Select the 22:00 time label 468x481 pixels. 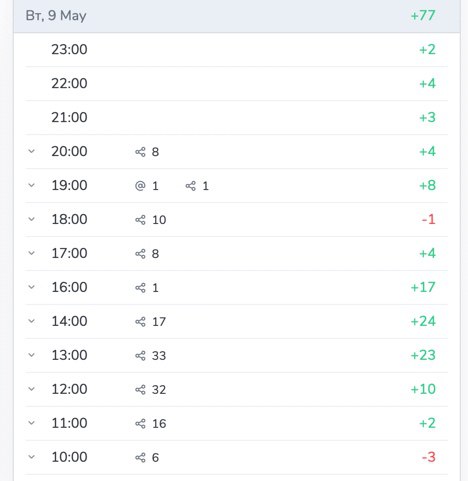click(69, 83)
